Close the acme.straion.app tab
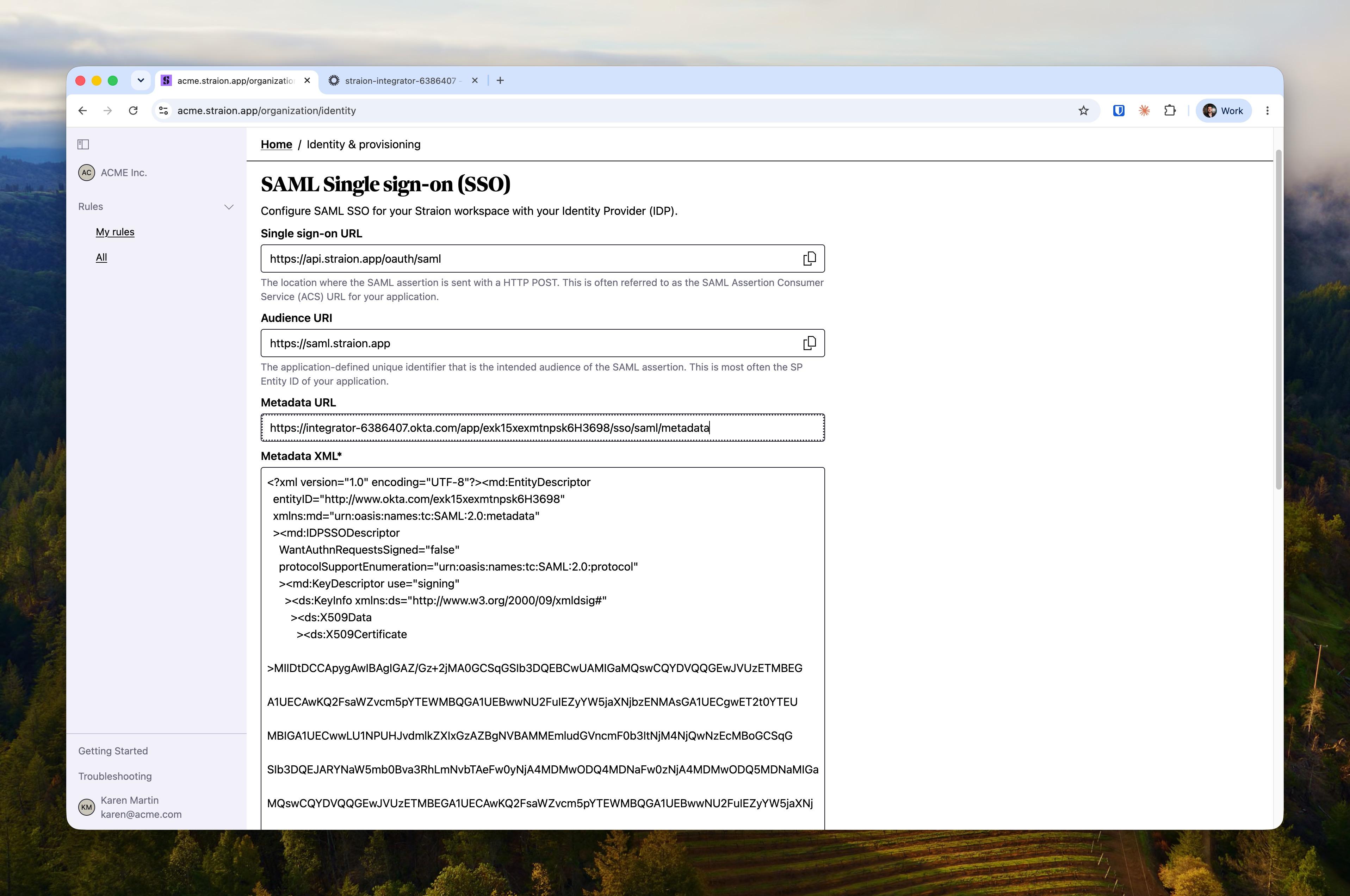This screenshot has width=1350, height=896. (x=308, y=81)
